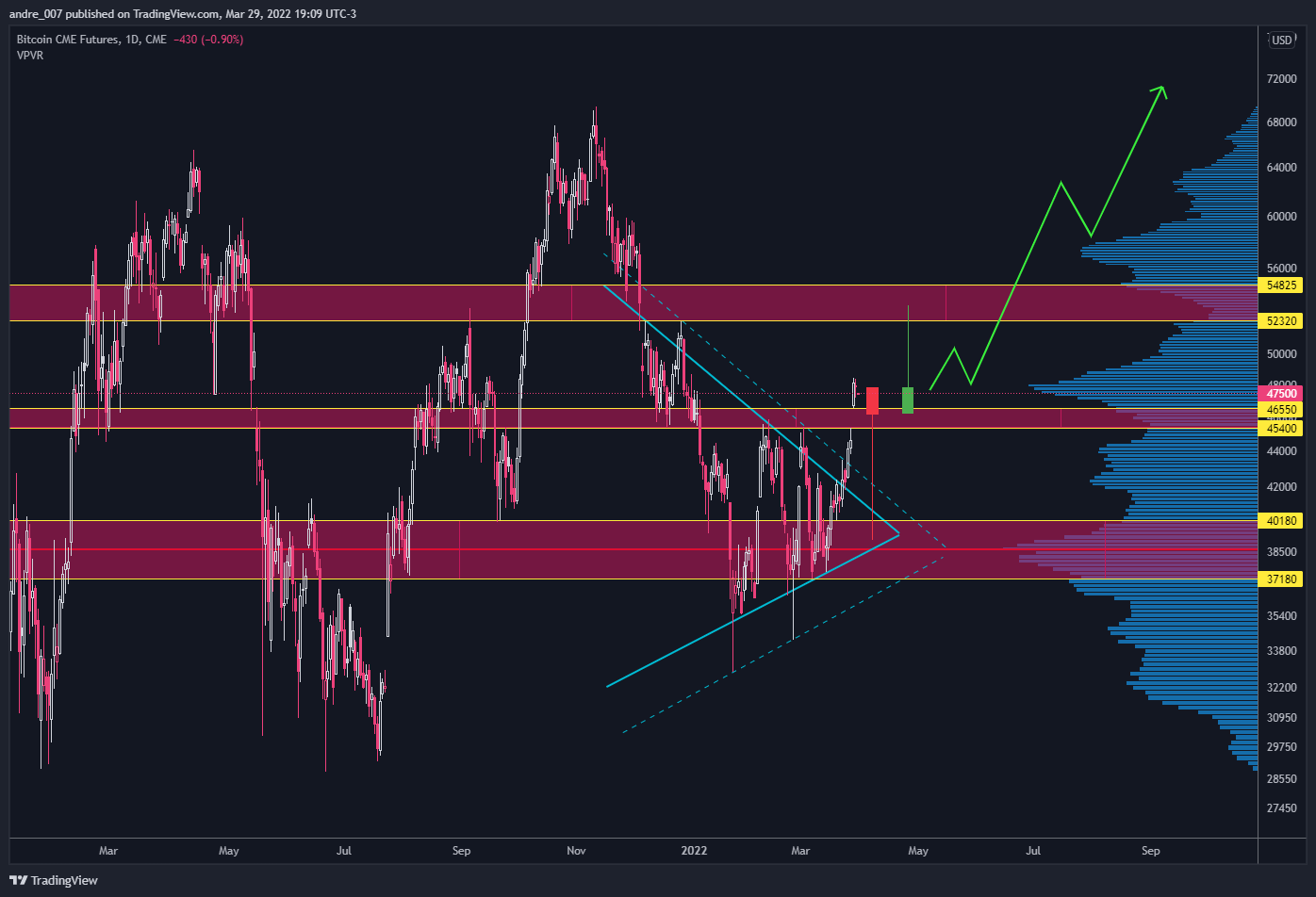
Task: Click the 38500 price axis tick
Action: 1282,553
